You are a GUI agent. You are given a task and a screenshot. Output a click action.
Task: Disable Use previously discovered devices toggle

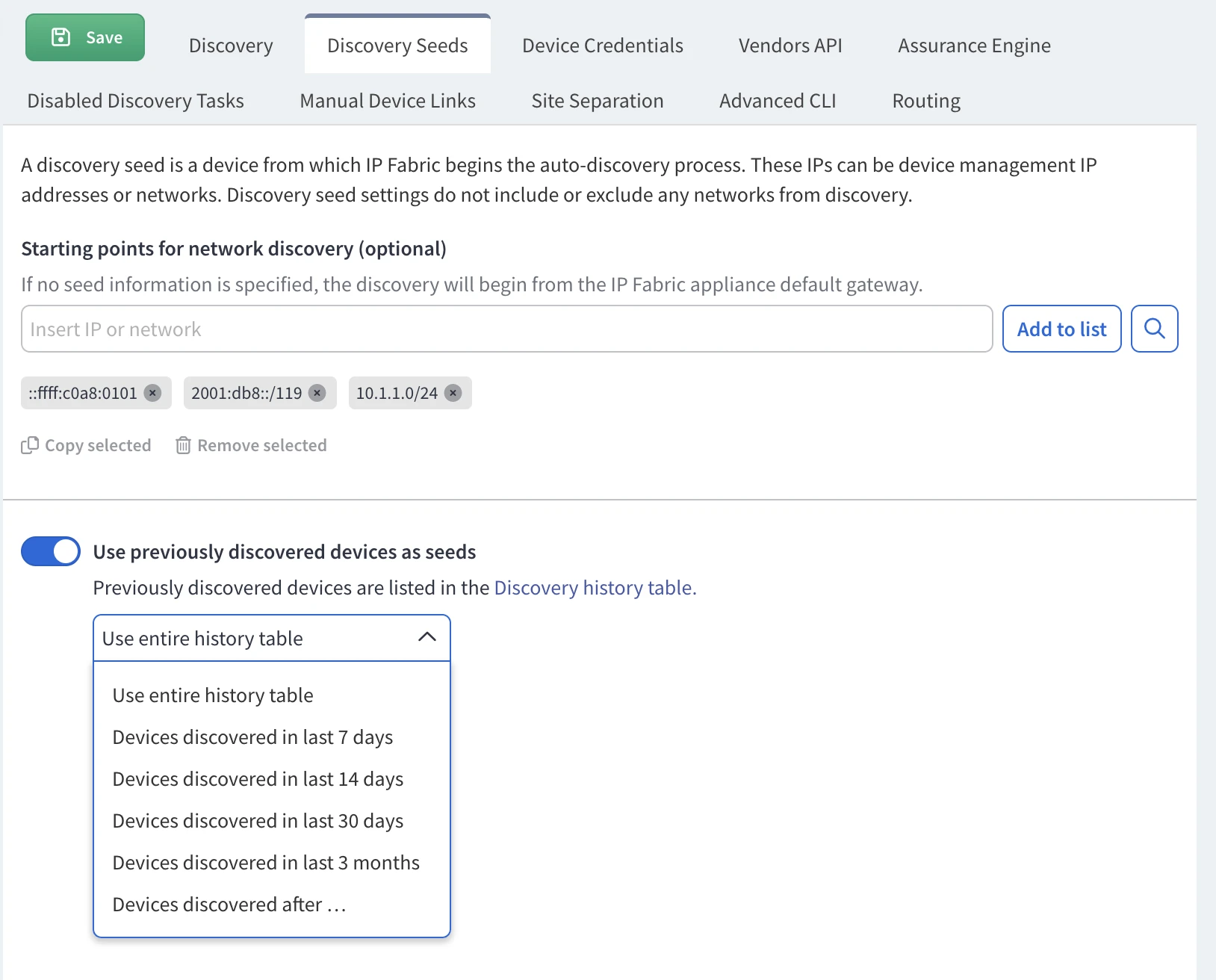tap(51, 551)
